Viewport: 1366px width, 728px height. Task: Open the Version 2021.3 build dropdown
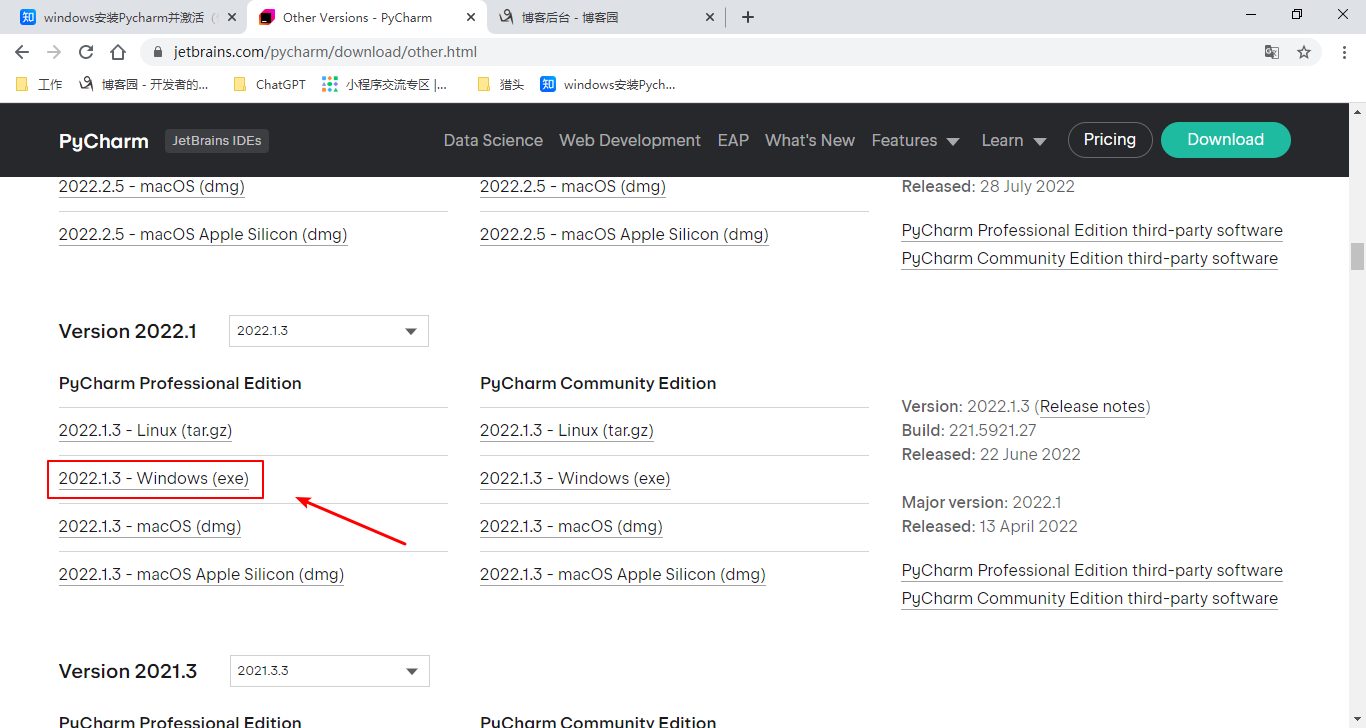coord(330,671)
